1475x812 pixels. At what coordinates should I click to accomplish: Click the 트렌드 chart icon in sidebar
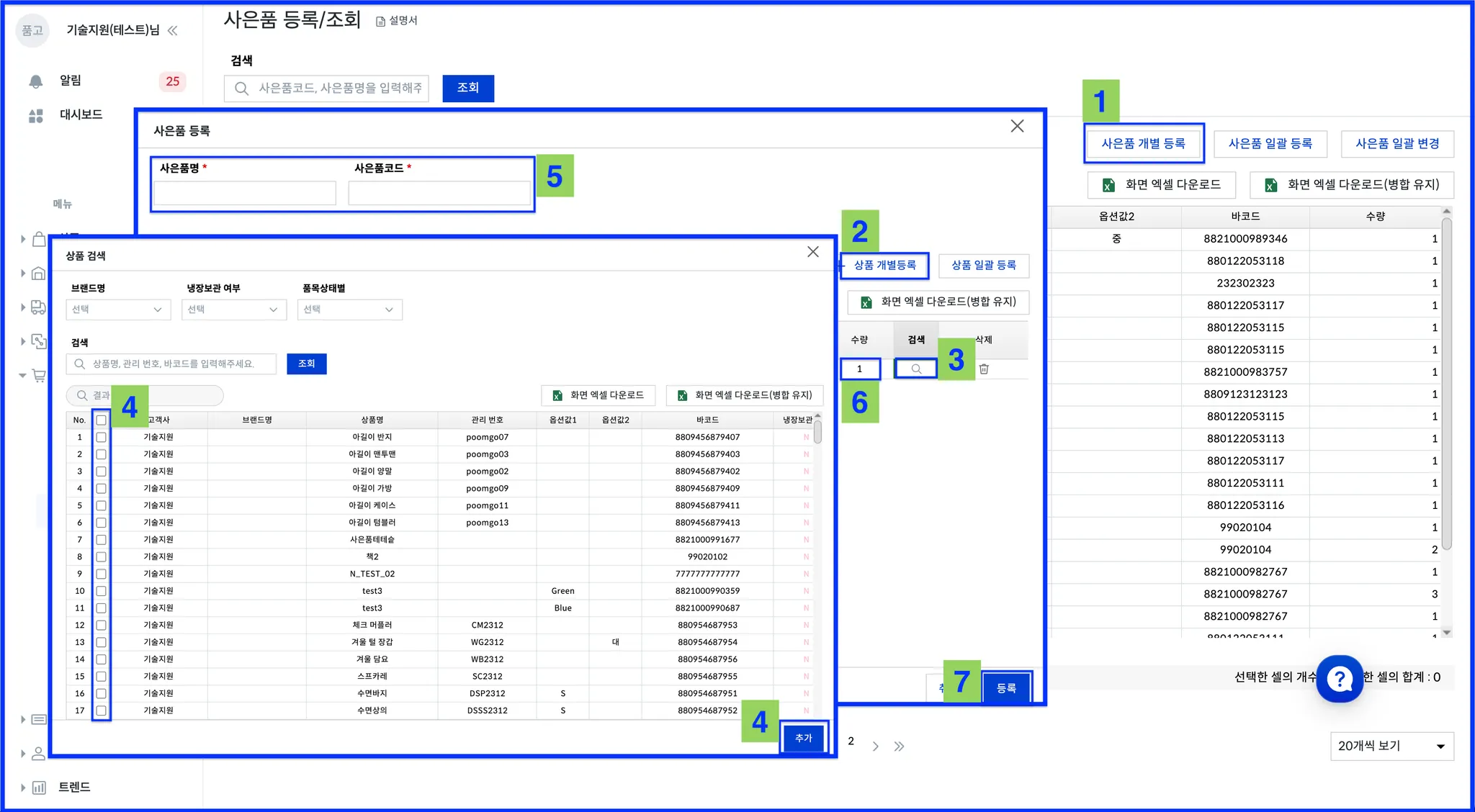pos(39,788)
